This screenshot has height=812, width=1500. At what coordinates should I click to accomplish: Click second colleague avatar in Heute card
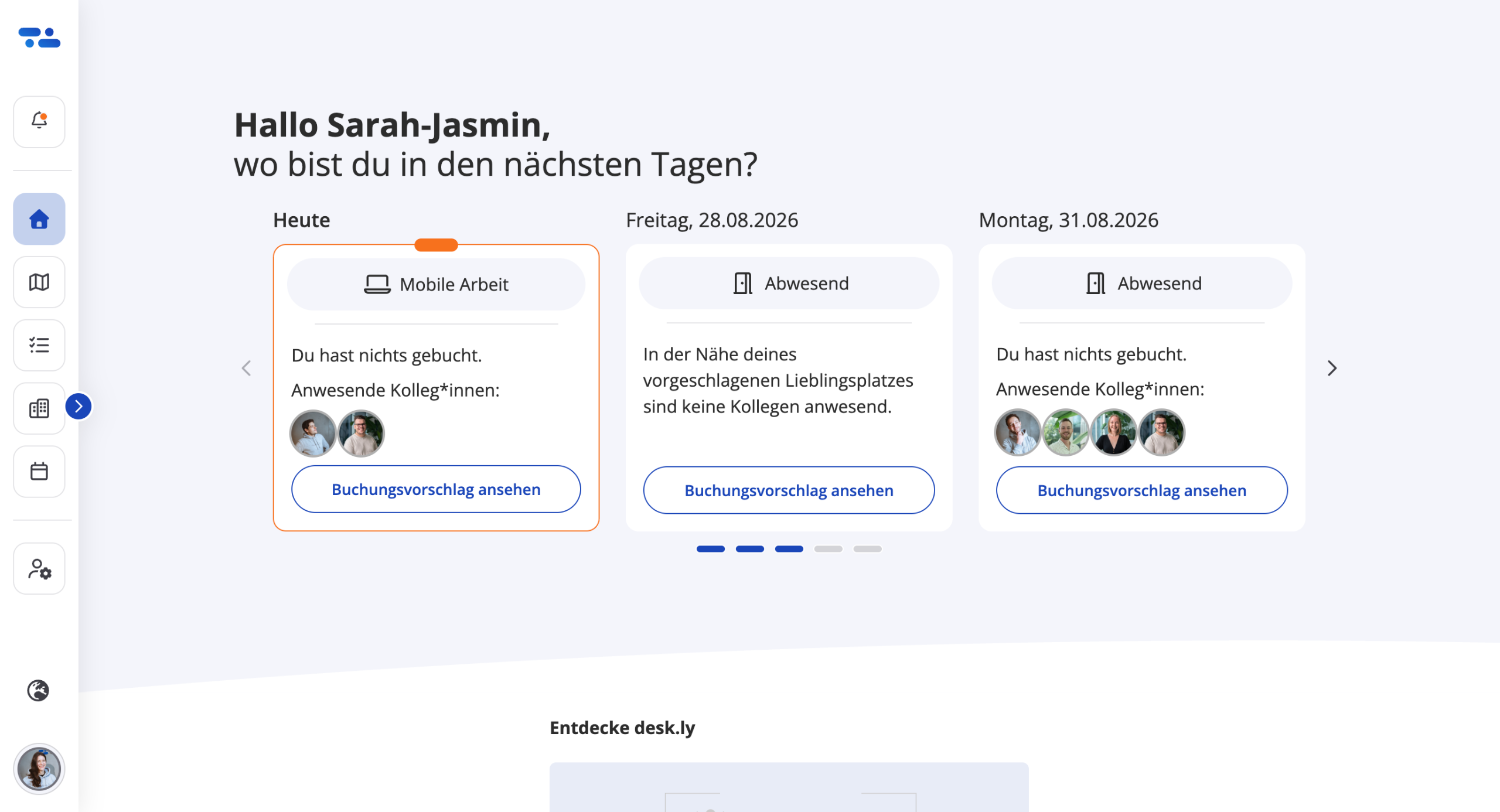pos(361,434)
